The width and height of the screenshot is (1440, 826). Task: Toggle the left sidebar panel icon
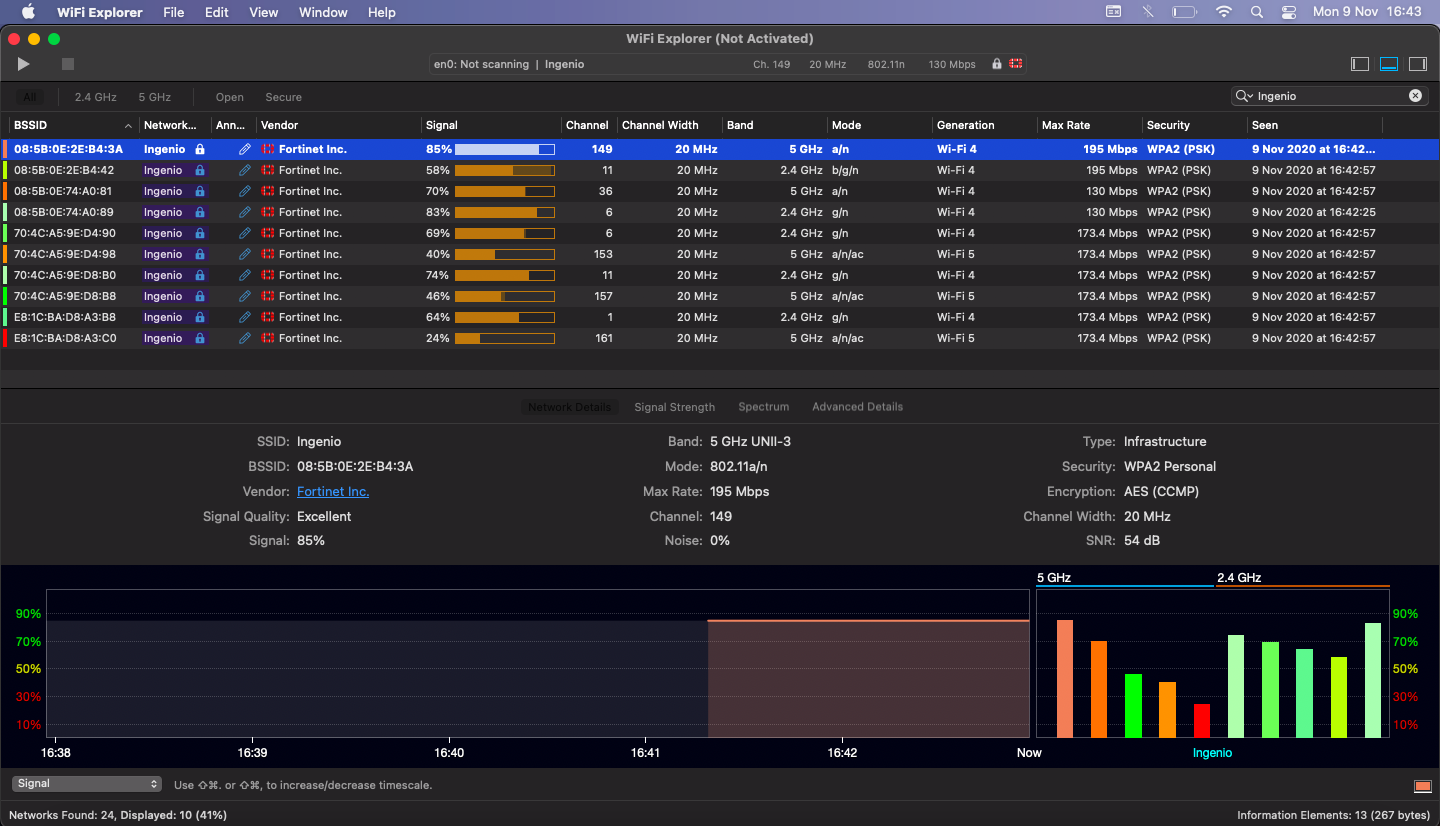point(1360,64)
